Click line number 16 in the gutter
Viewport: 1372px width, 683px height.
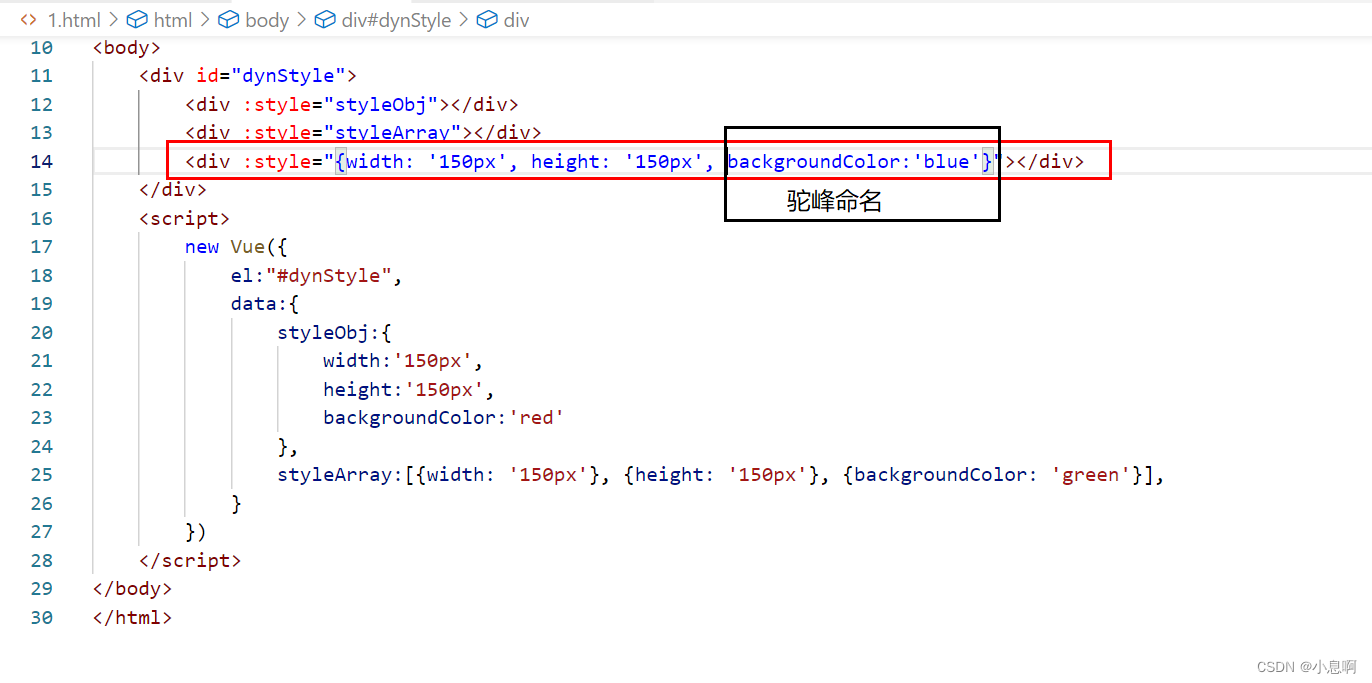click(x=41, y=218)
